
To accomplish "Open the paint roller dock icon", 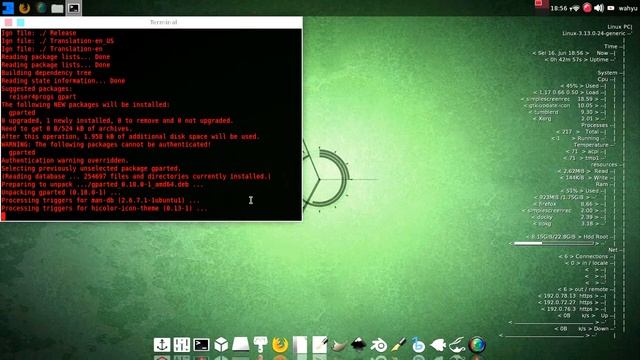I will pos(260,345).
